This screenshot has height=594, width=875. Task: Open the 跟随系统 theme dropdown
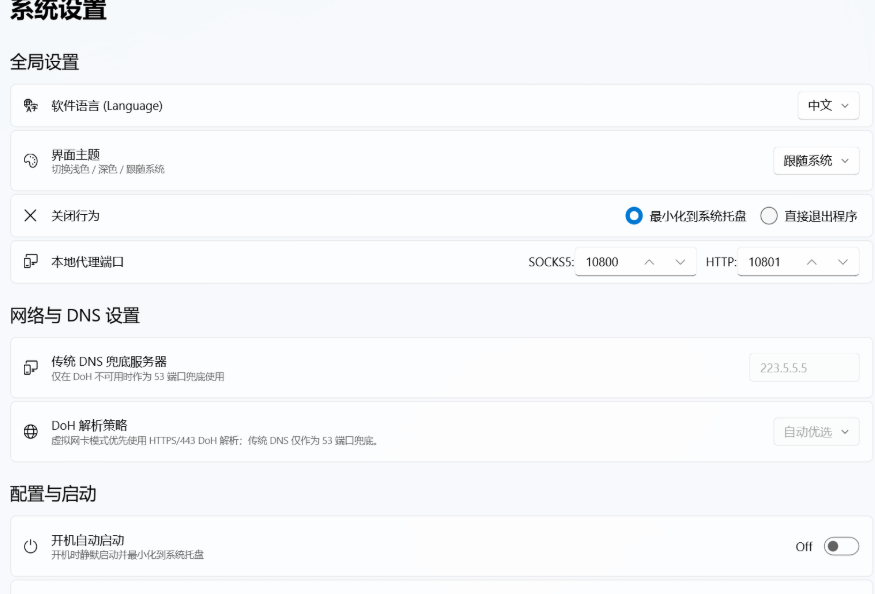816,161
